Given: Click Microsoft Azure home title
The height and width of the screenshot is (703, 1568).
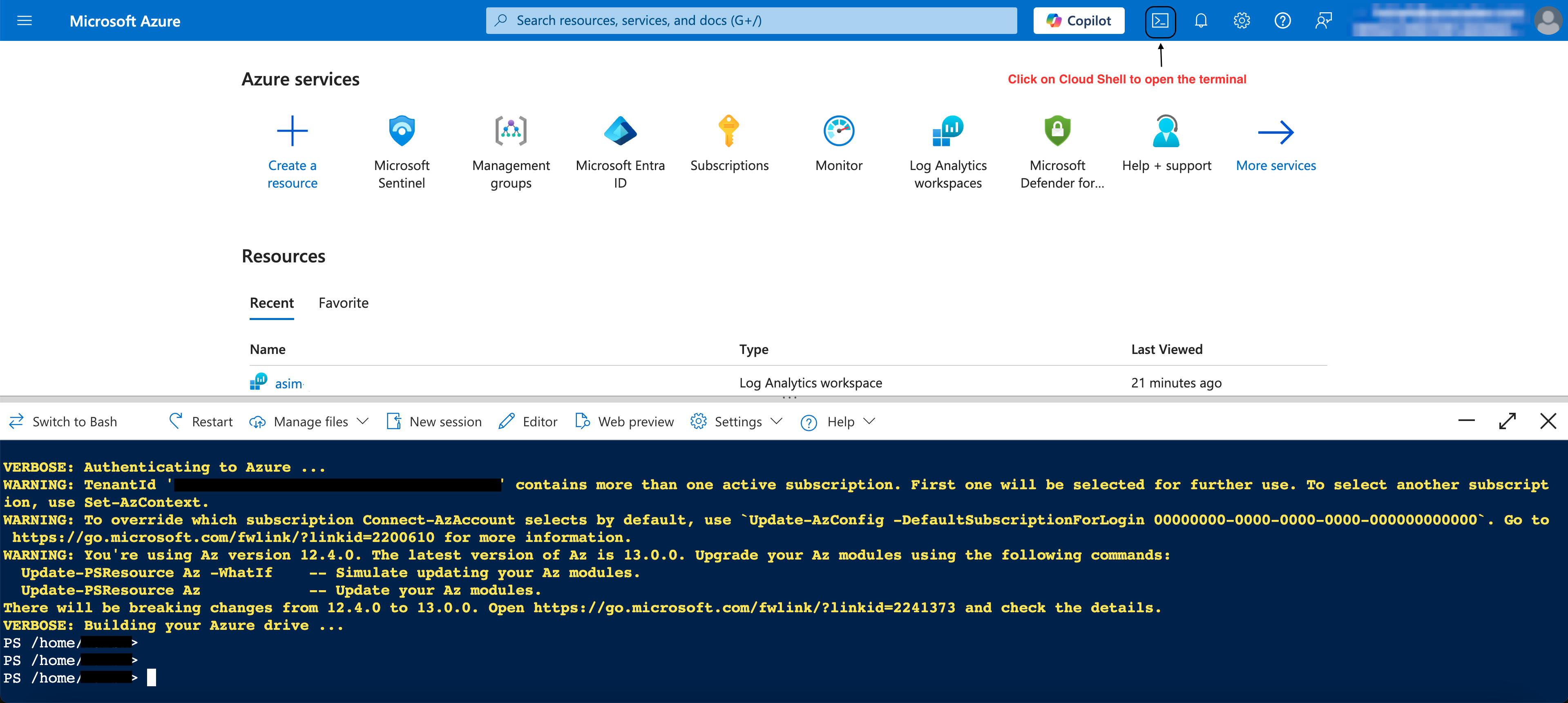Looking at the screenshot, I should (x=125, y=21).
